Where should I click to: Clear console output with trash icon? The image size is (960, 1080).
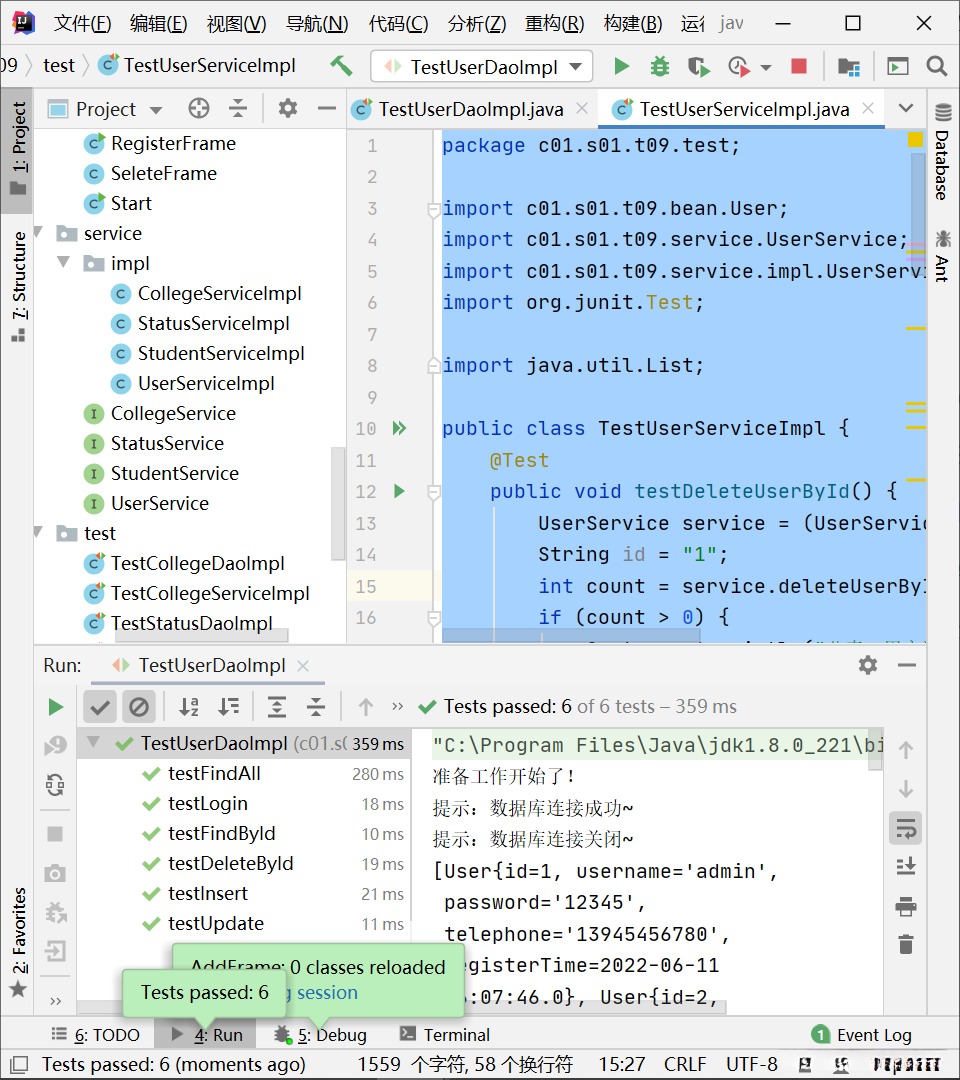906,944
